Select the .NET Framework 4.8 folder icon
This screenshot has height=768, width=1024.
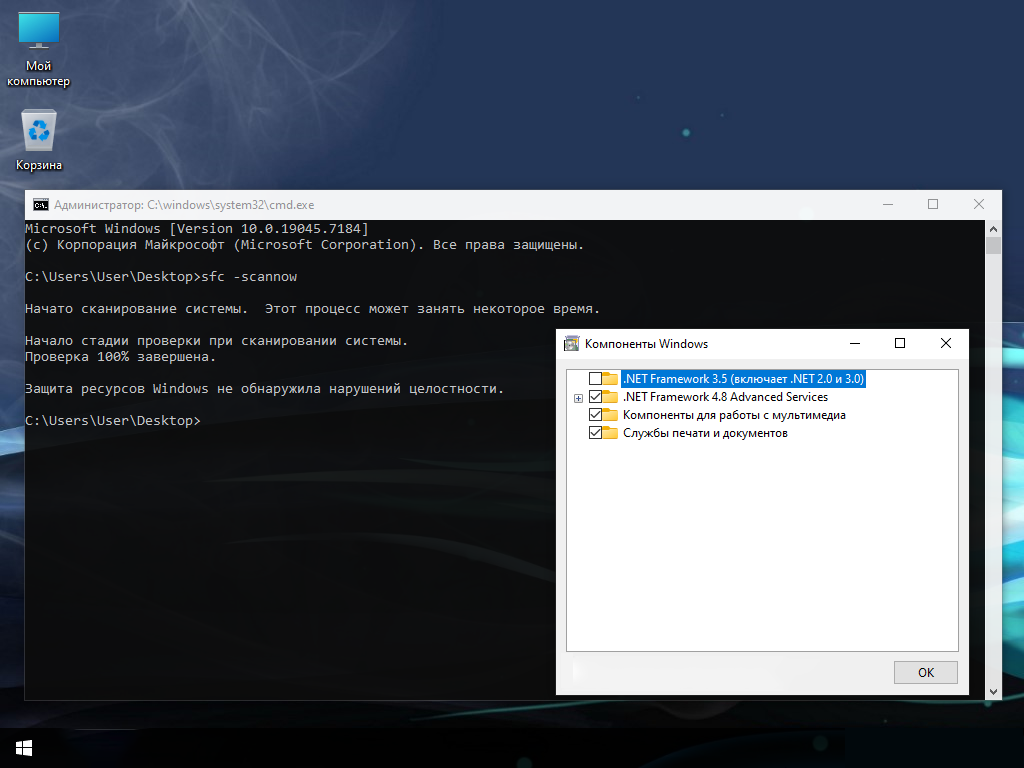pos(610,397)
